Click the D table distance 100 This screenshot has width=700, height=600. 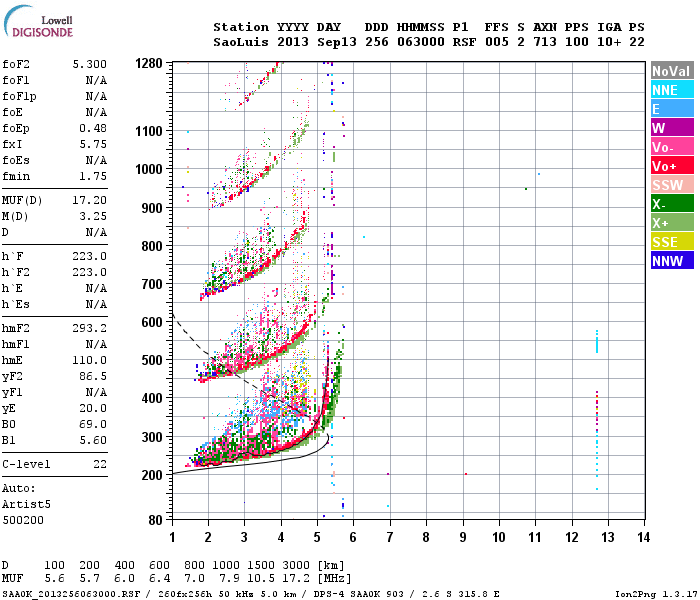tap(54, 565)
